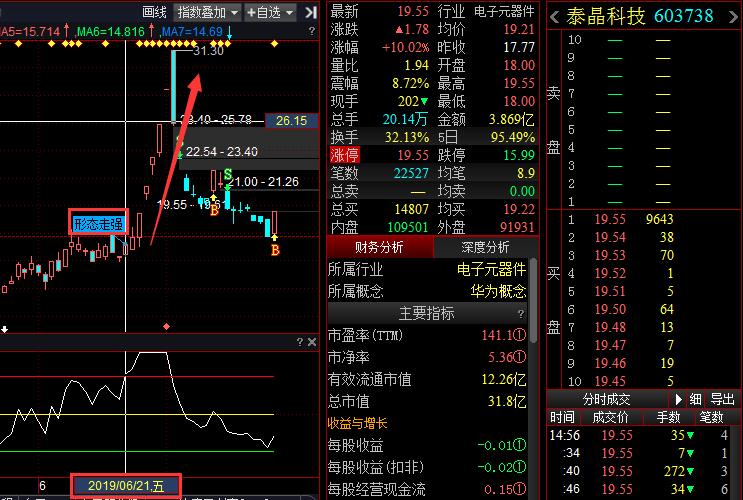Click the 2019/06/21 date marker
This screenshot has height=500, width=743.
point(126,486)
